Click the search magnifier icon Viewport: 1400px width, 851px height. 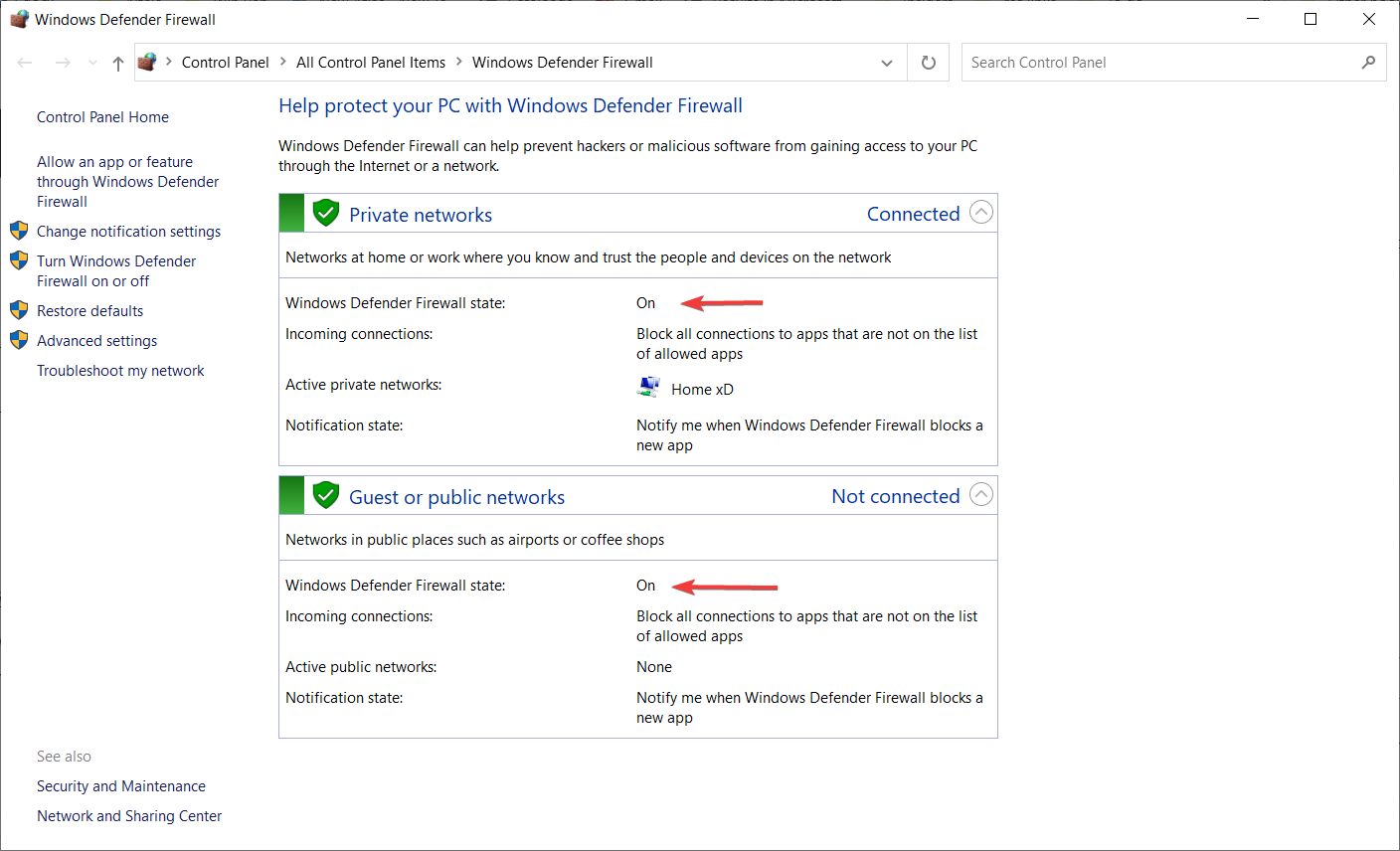[x=1369, y=62]
